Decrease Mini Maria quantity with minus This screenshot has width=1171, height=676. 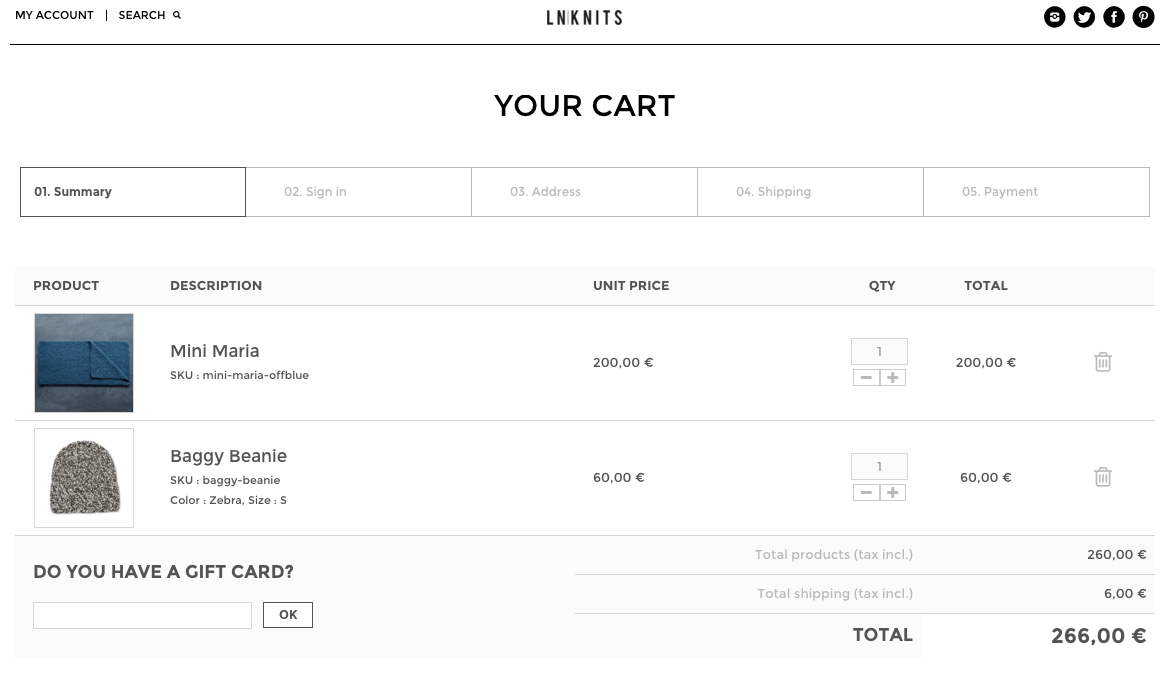[866, 378]
